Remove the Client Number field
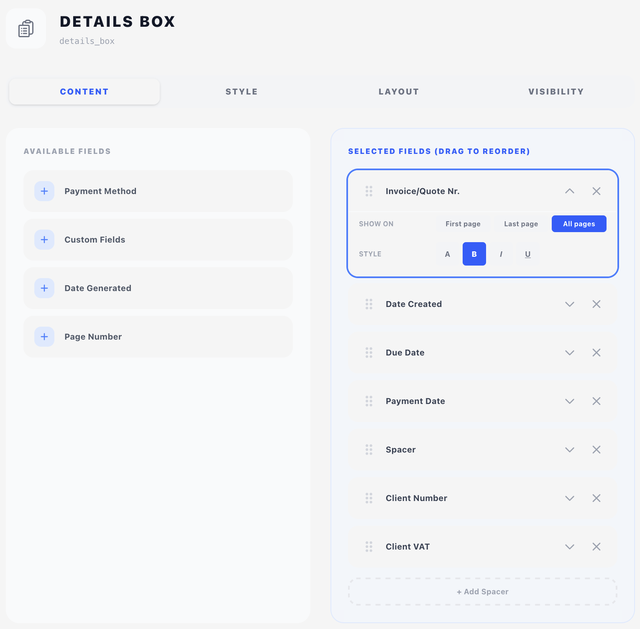The height and width of the screenshot is (629, 640). (x=596, y=498)
